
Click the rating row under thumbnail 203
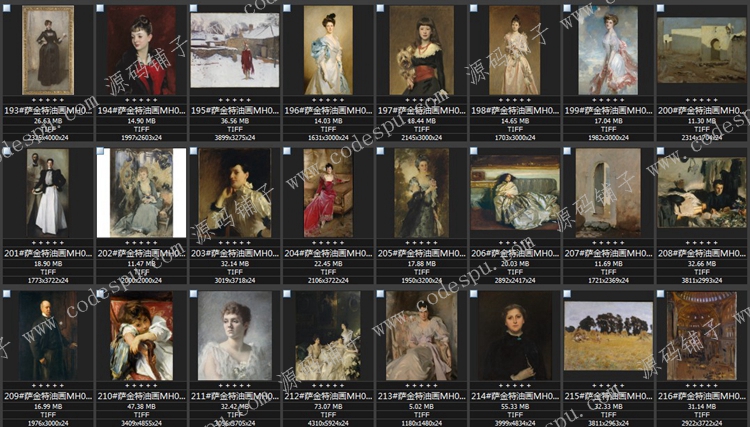tap(235, 243)
